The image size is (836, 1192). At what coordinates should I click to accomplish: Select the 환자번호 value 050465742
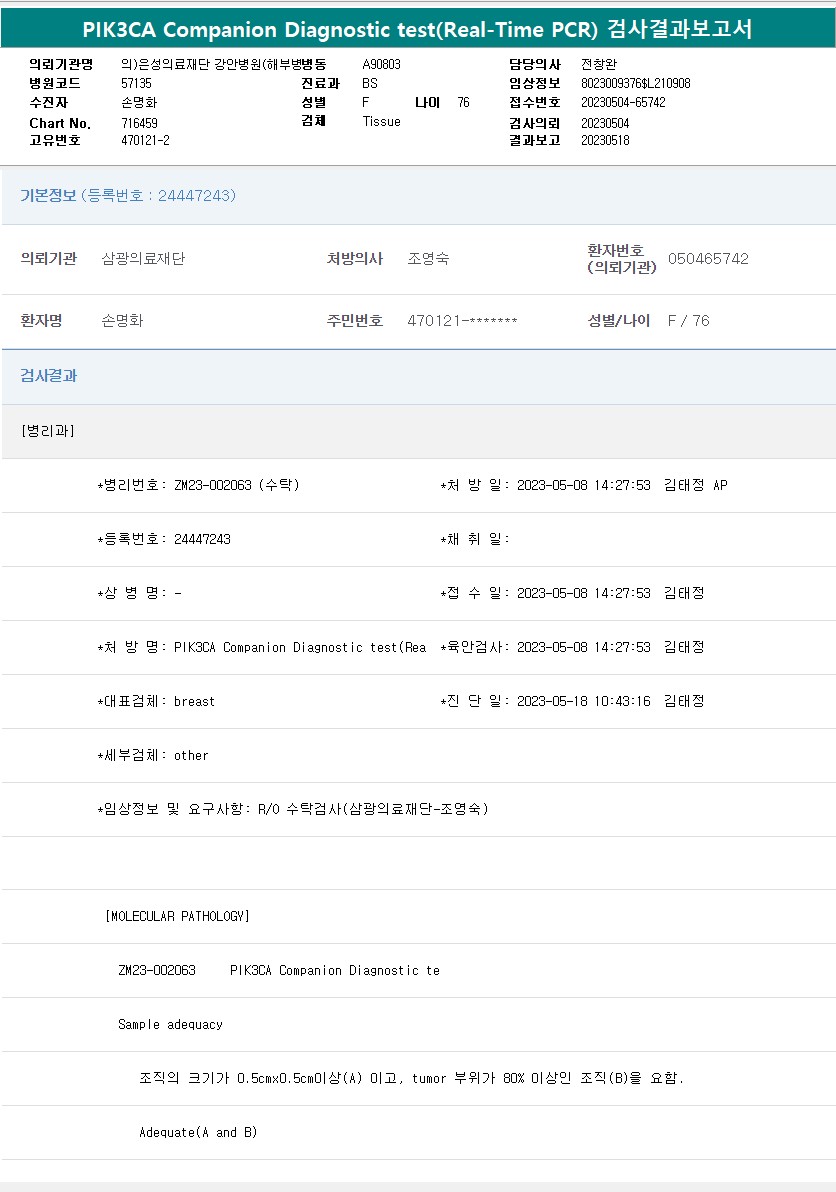(708, 259)
